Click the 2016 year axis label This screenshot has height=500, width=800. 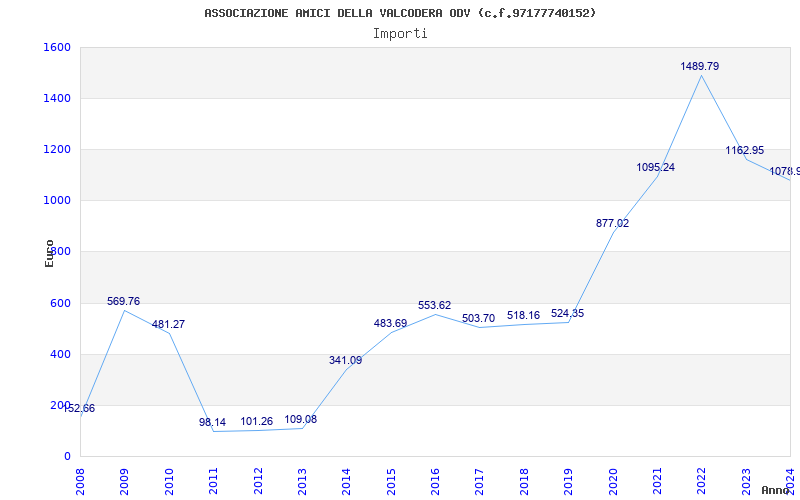(x=435, y=482)
